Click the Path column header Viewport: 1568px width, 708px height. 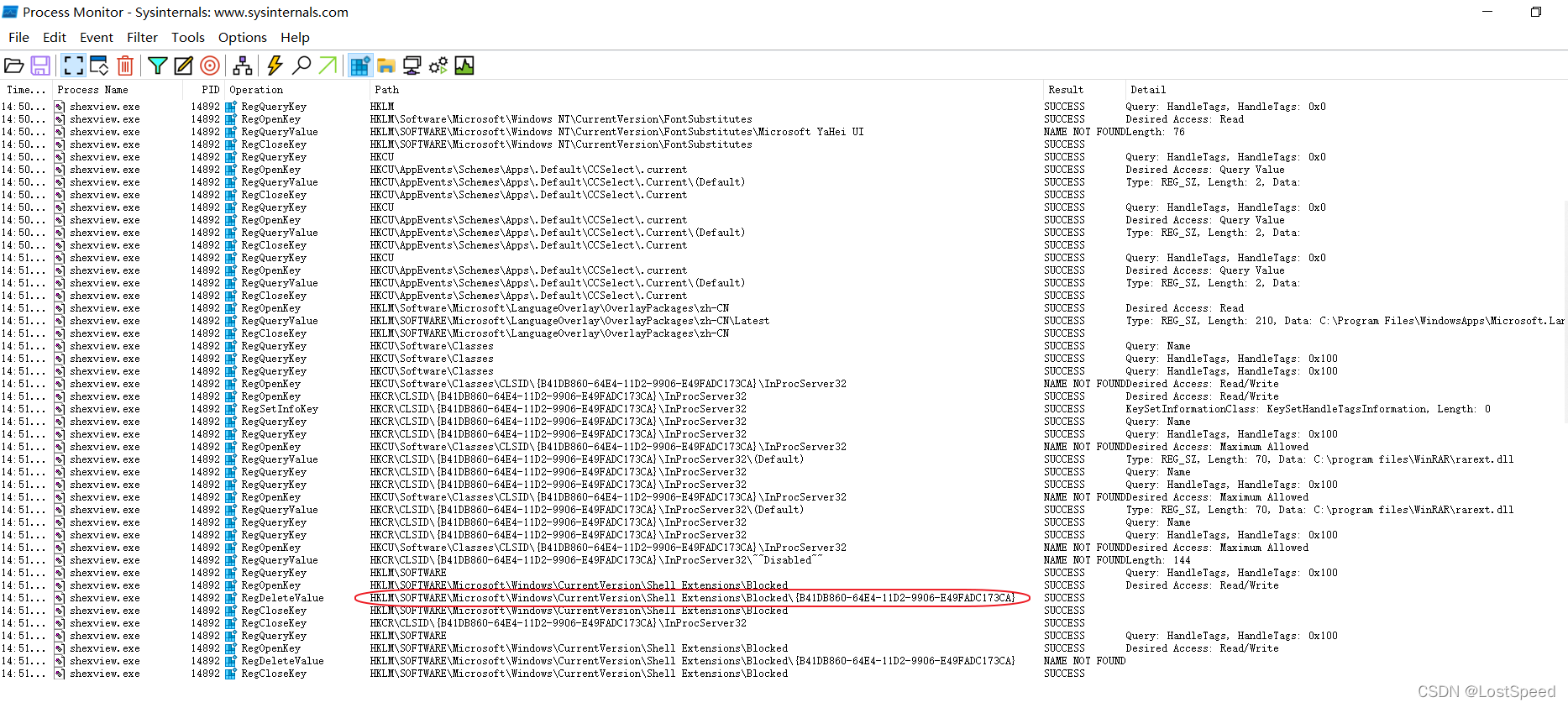(705, 90)
